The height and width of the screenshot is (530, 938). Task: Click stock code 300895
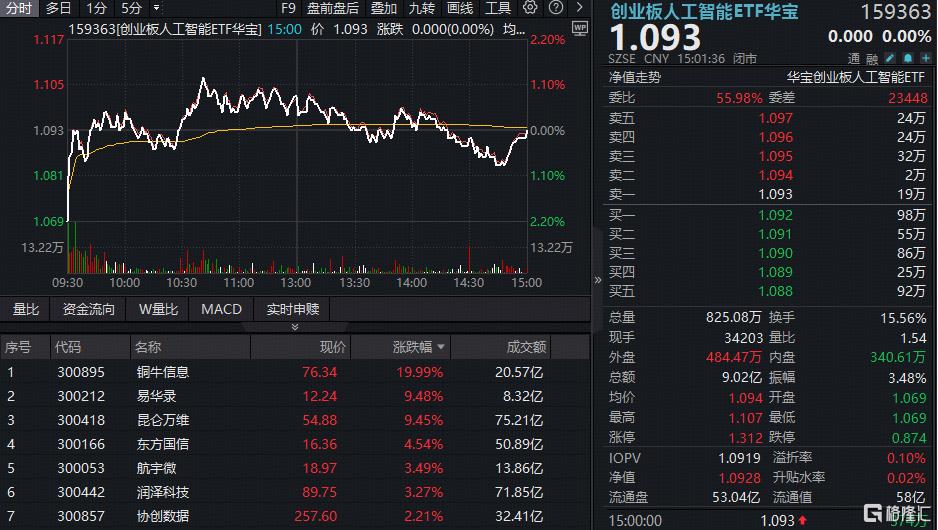pyautogui.click(x=81, y=372)
